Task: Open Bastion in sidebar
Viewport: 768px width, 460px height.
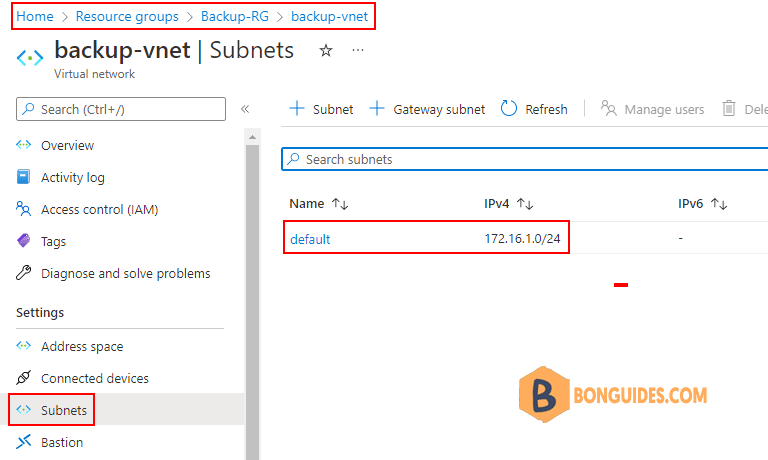Action: click(62, 442)
